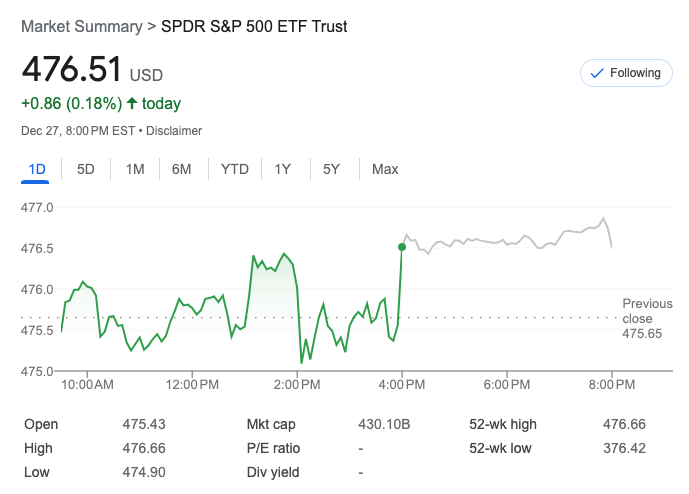The width and height of the screenshot is (689, 494).
Task: Click the SPDR S&P 500 ETF Trust title
Action: (254, 27)
